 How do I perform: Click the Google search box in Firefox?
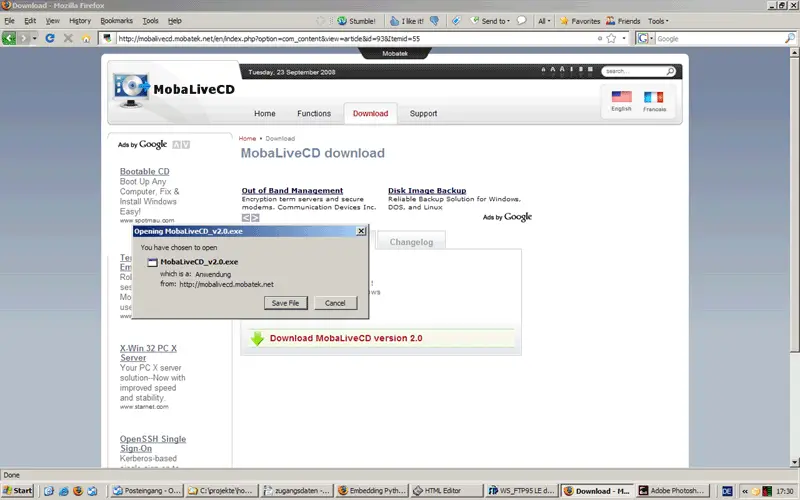point(719,38)
